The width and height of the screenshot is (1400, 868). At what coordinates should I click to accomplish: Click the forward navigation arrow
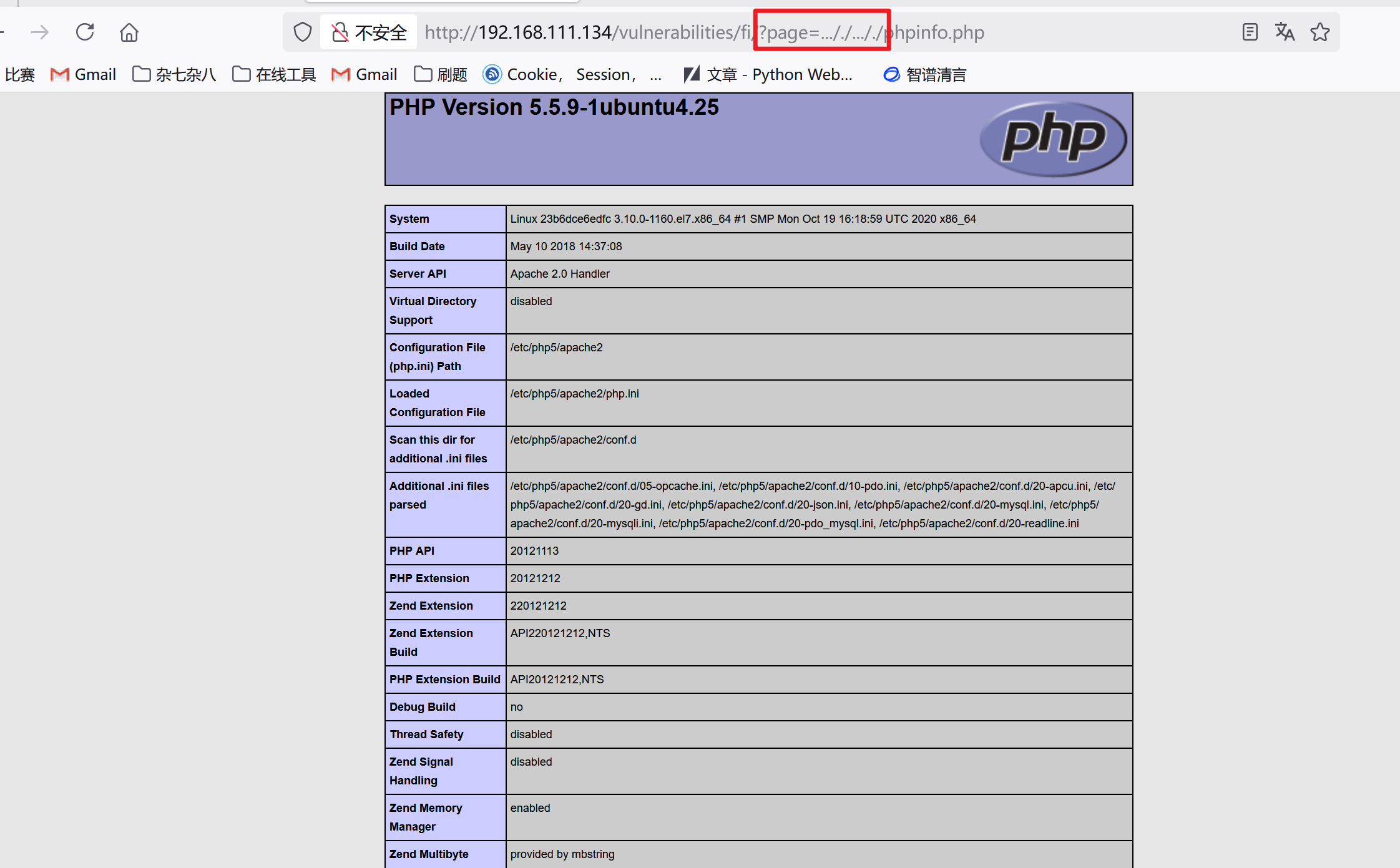click(40, 32)
